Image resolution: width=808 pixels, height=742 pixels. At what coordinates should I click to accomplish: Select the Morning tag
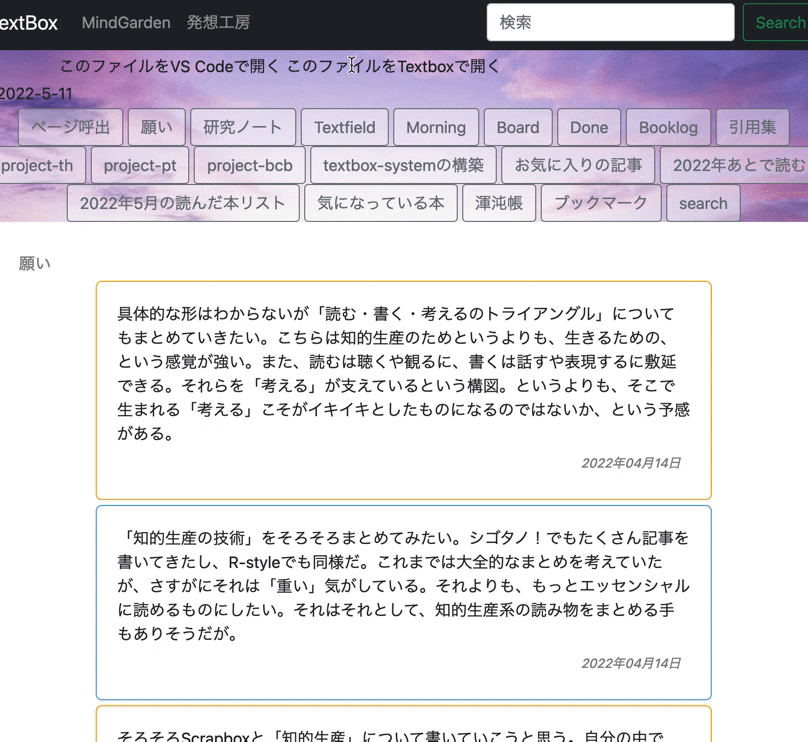pyautogui.click(x=435, y=127)
